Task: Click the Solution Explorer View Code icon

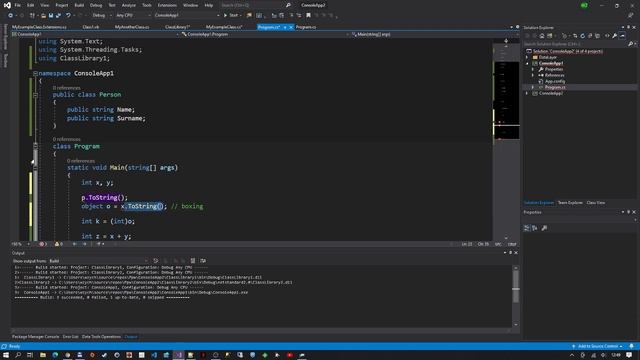Action: (x=607, y=36)
